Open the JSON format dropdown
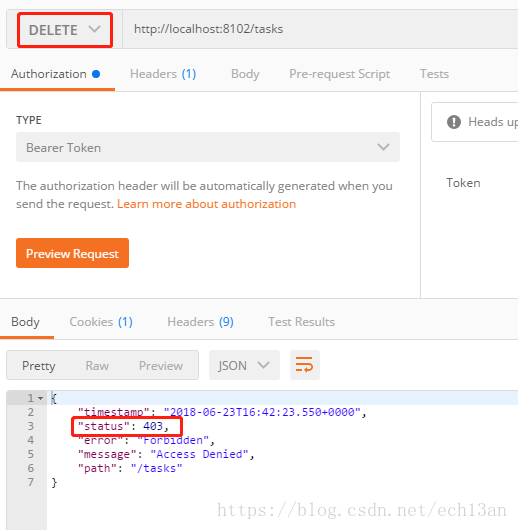 [x=244, y=365]
